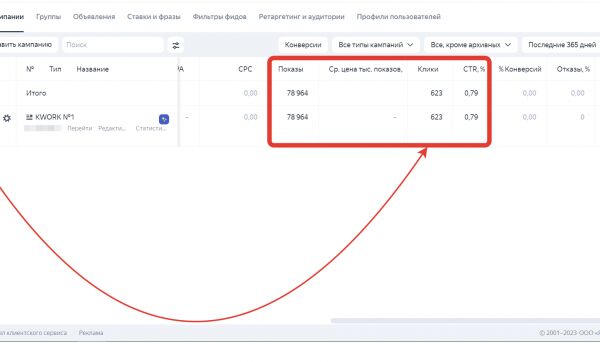Open the KWORK №1 campaign name
Image resolution: width=600 pixels, height=362 pixels.
[54, 117]
